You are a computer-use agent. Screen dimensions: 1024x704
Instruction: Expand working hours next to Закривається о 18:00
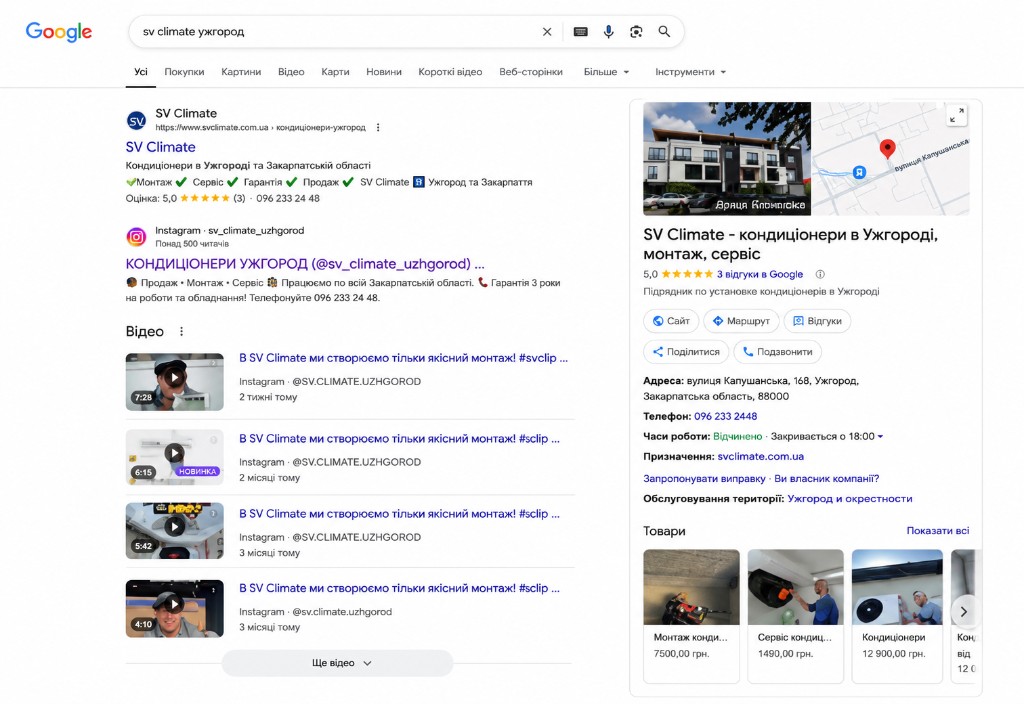[880, 436]
